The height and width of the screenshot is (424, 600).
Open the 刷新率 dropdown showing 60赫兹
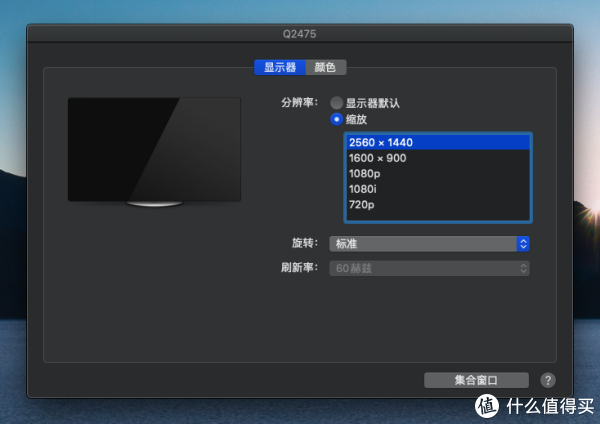[x=431, y=268]
